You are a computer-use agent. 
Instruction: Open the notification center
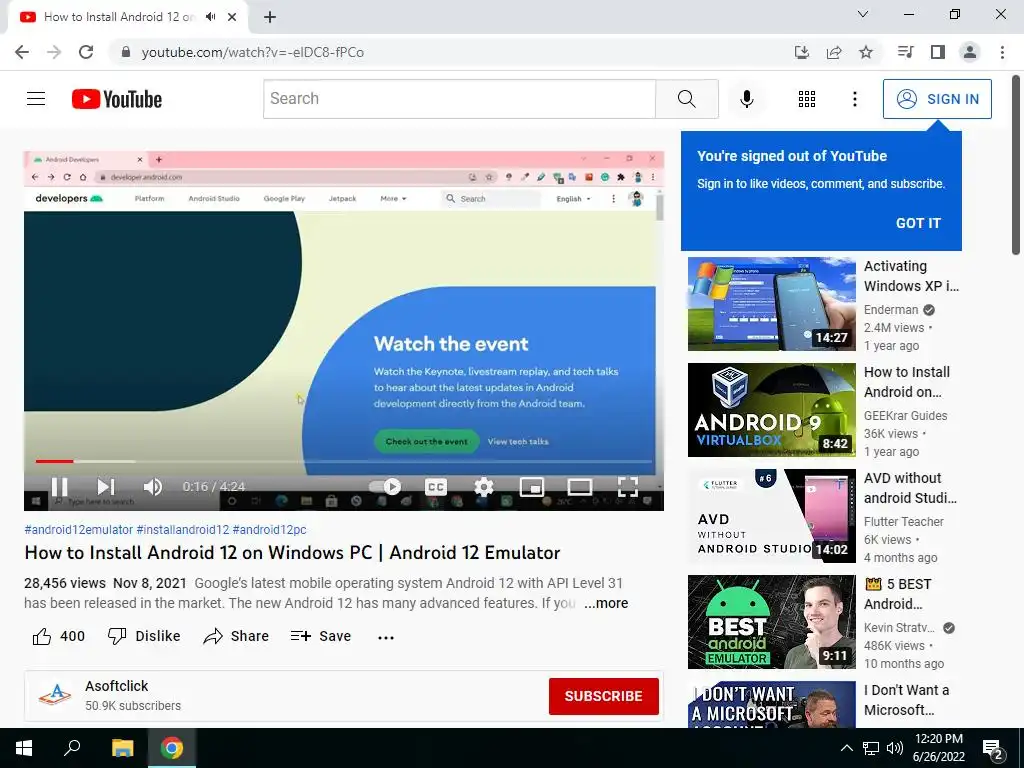993,748
